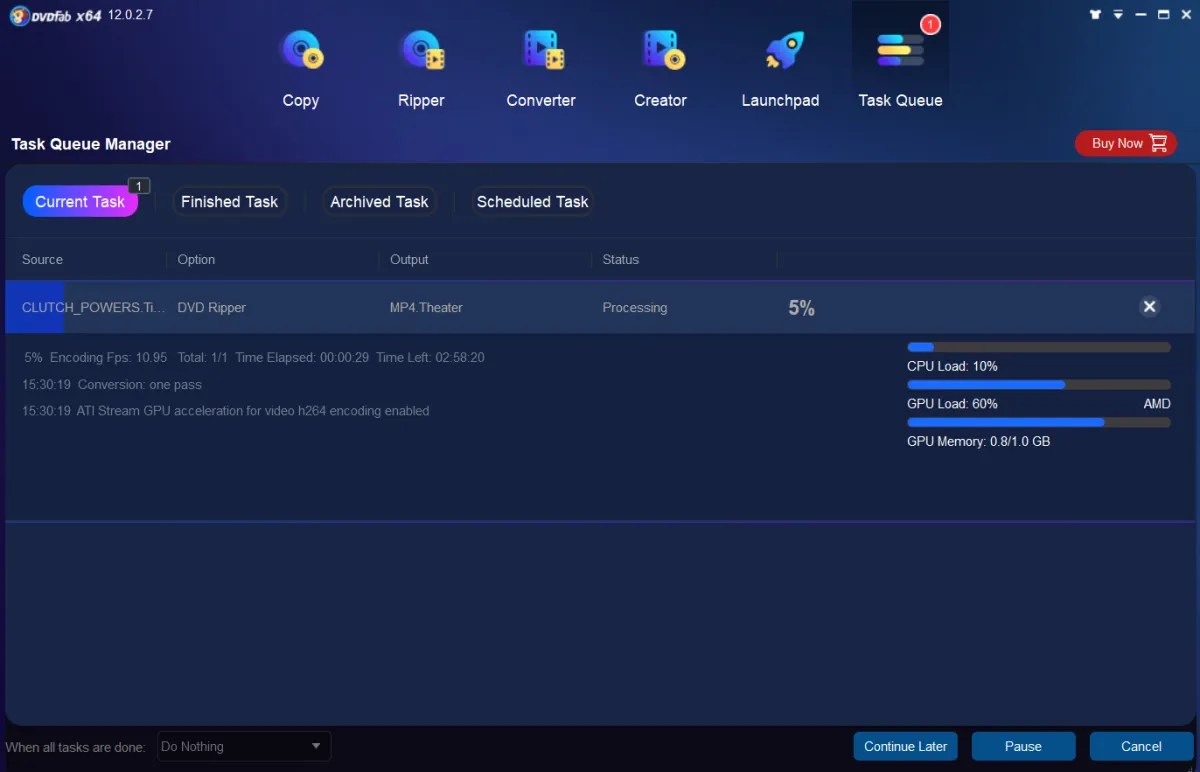The width and height of the screenshot is (1200, 772).
Task: Select the Converter module
Action: coord(540,67)
